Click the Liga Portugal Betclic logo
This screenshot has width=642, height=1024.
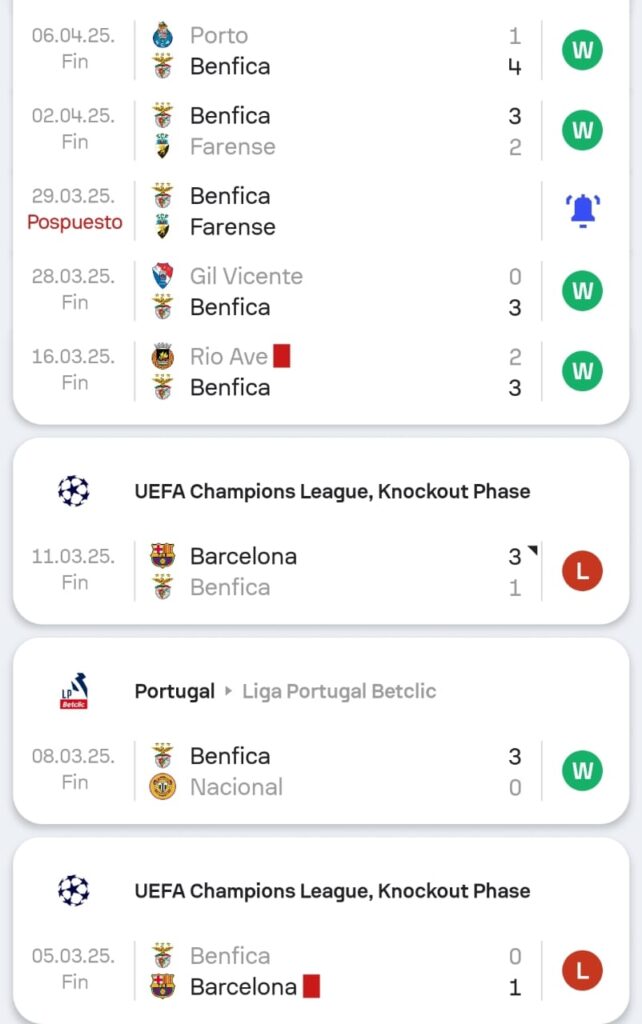tap(73, 691)
